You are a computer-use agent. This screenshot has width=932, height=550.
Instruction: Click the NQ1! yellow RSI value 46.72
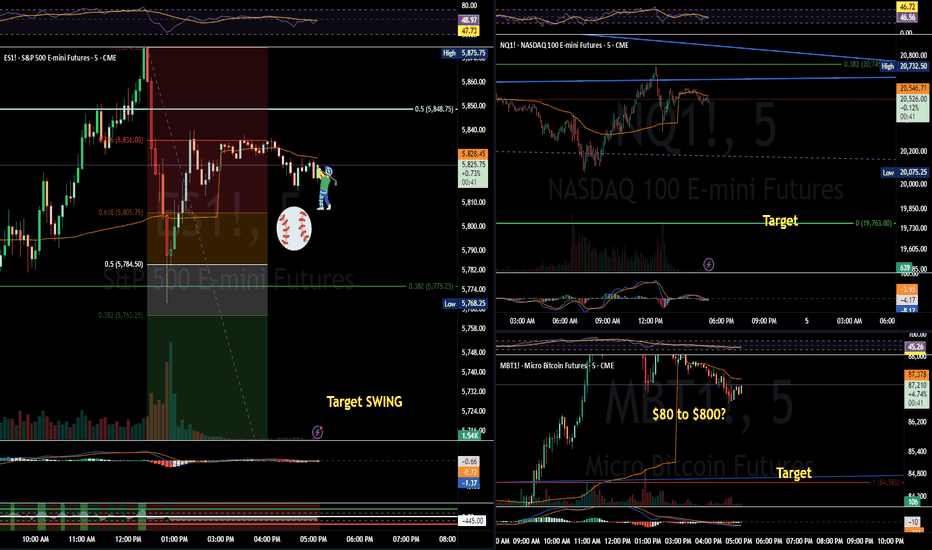[x=907, y=7]
